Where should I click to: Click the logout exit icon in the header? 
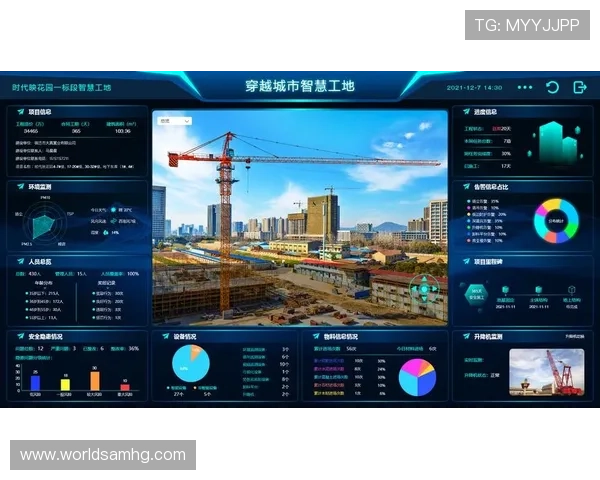click(x=580, y=87)
